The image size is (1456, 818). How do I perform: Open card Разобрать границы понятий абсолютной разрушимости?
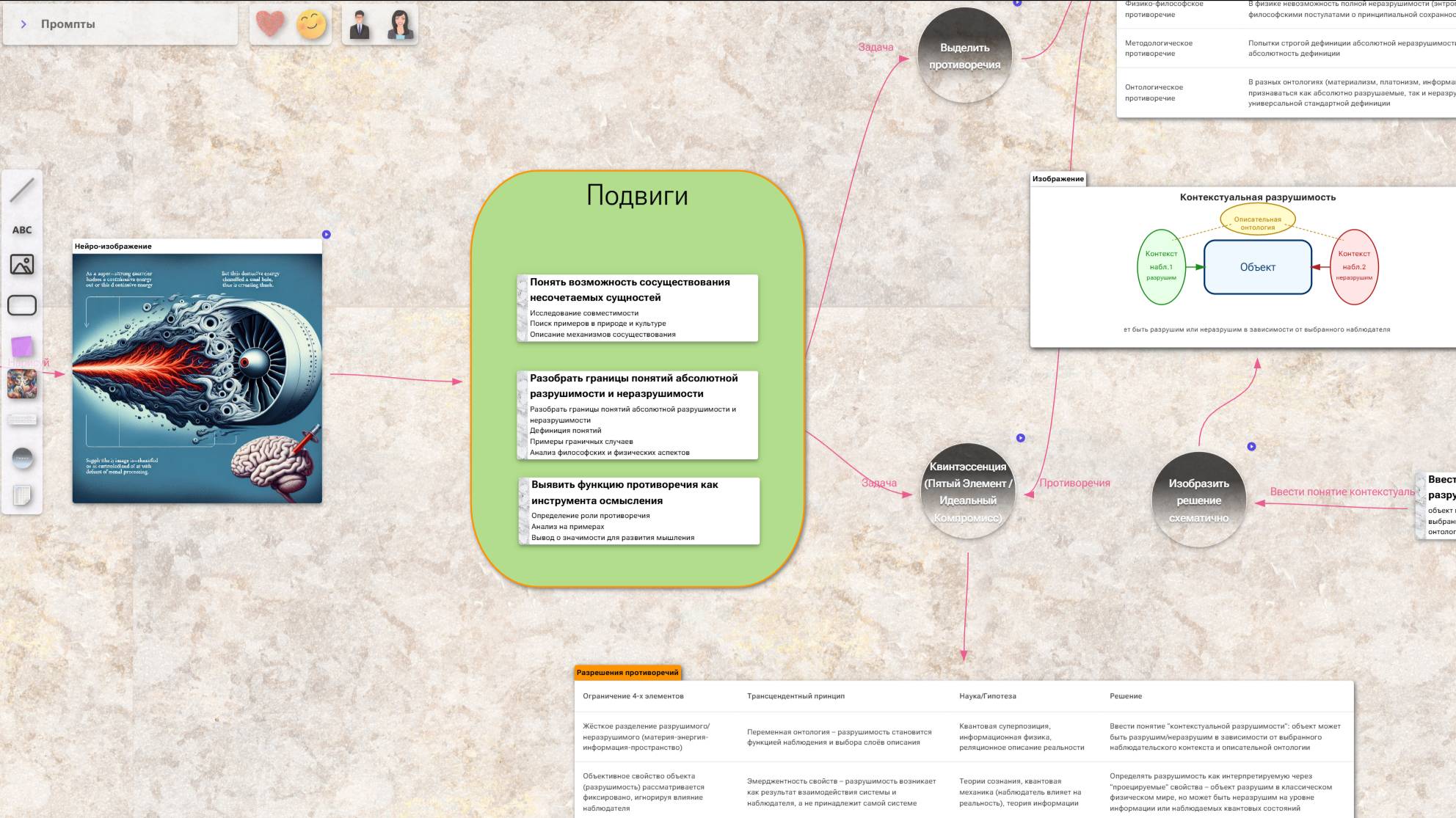[637, 415]
